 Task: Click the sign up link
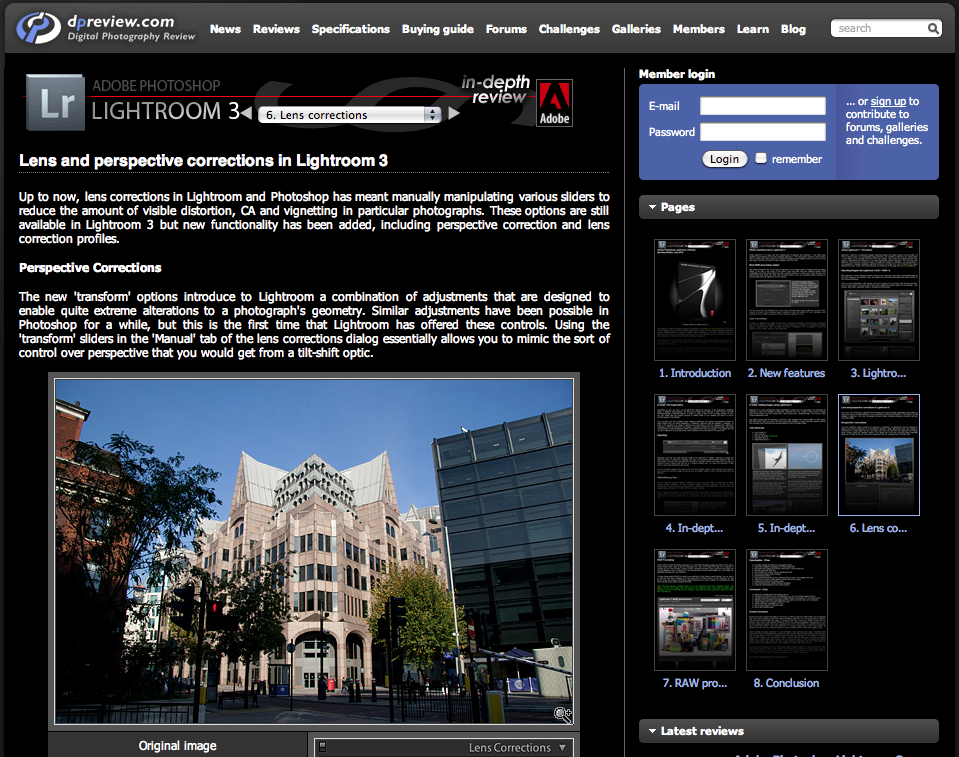tap(888, 102)
